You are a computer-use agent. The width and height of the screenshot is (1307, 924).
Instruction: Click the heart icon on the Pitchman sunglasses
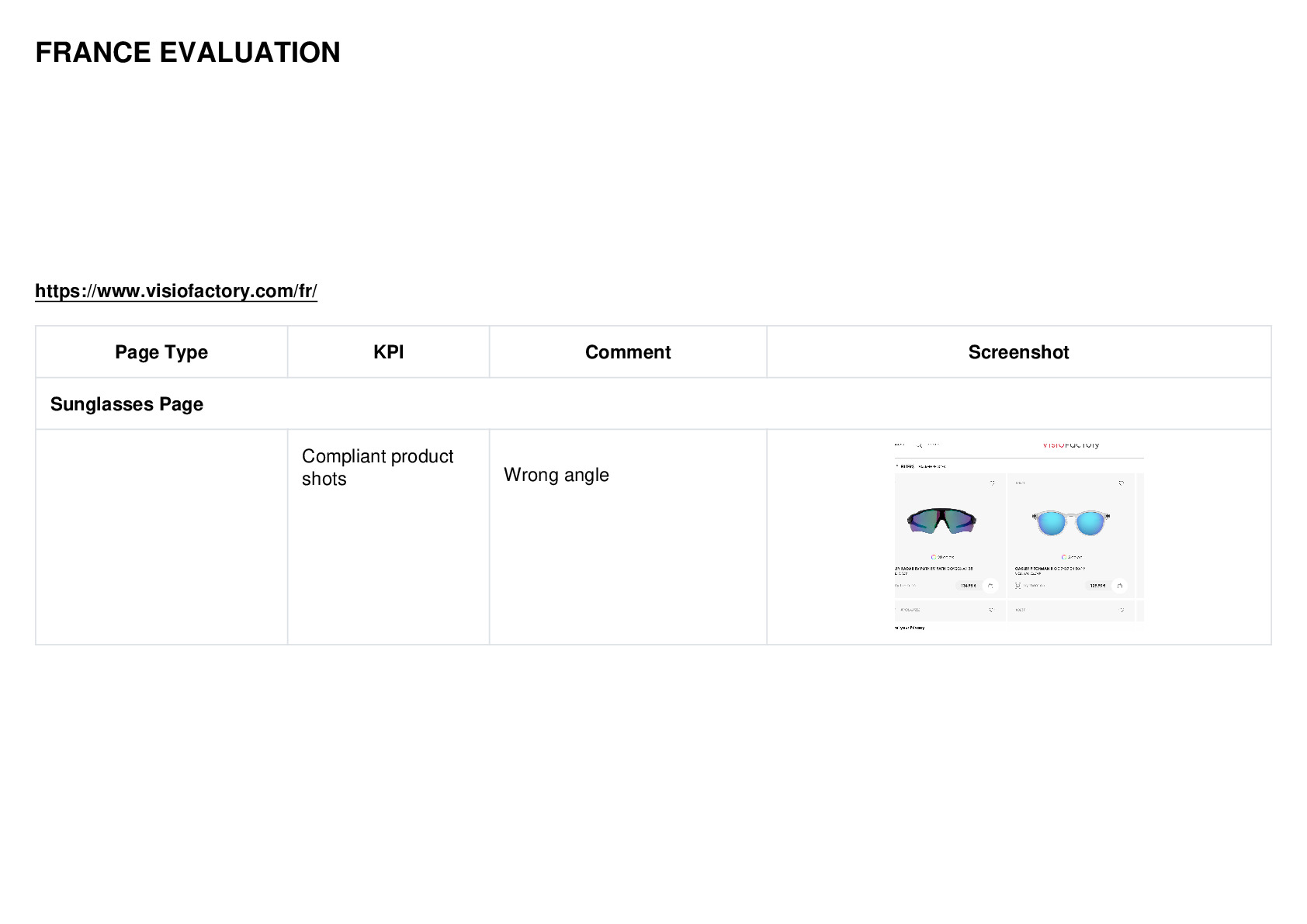[x=1121, y=483]
